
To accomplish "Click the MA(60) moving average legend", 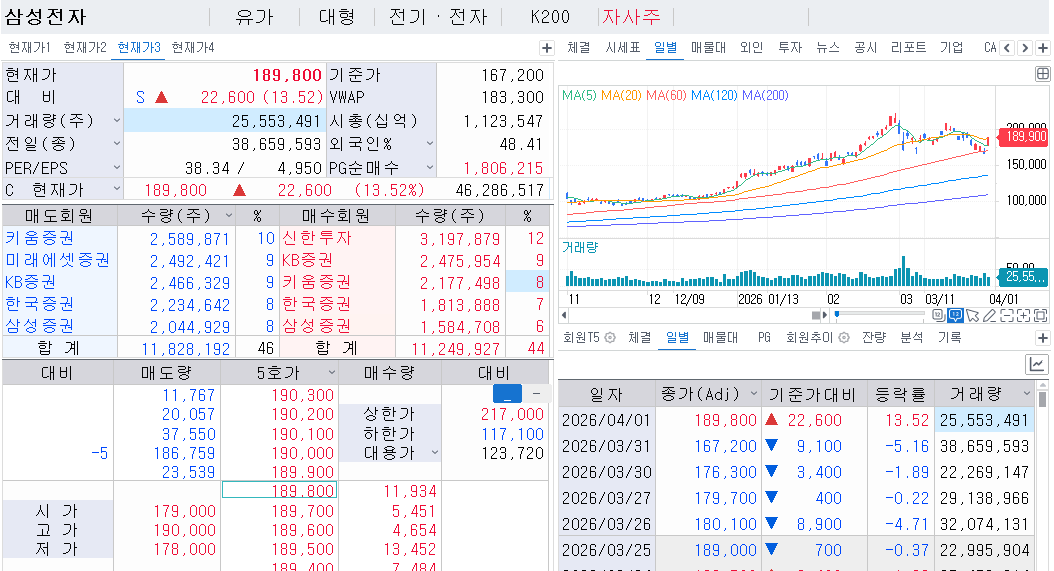I will click(666, 96).
